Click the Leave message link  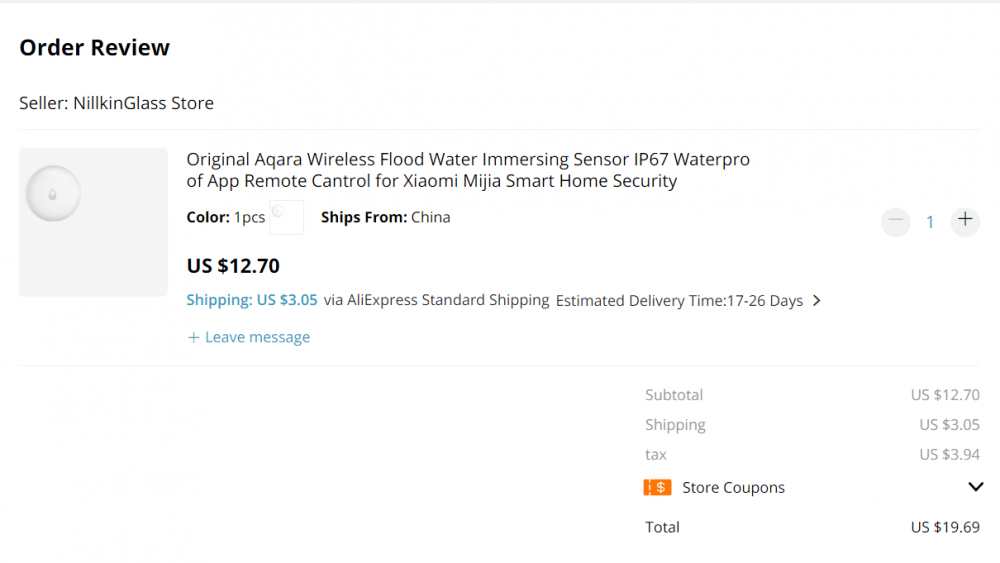point(257,338)
